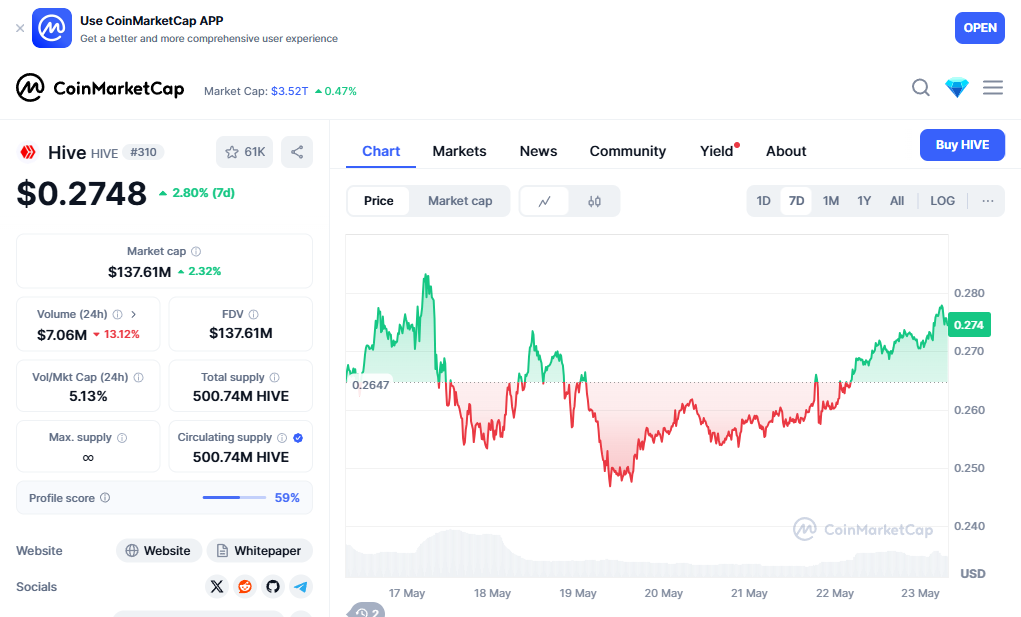Click the Buy HIVE button
The width and height of the screenshot is (1021, 617).
point(962,145)
